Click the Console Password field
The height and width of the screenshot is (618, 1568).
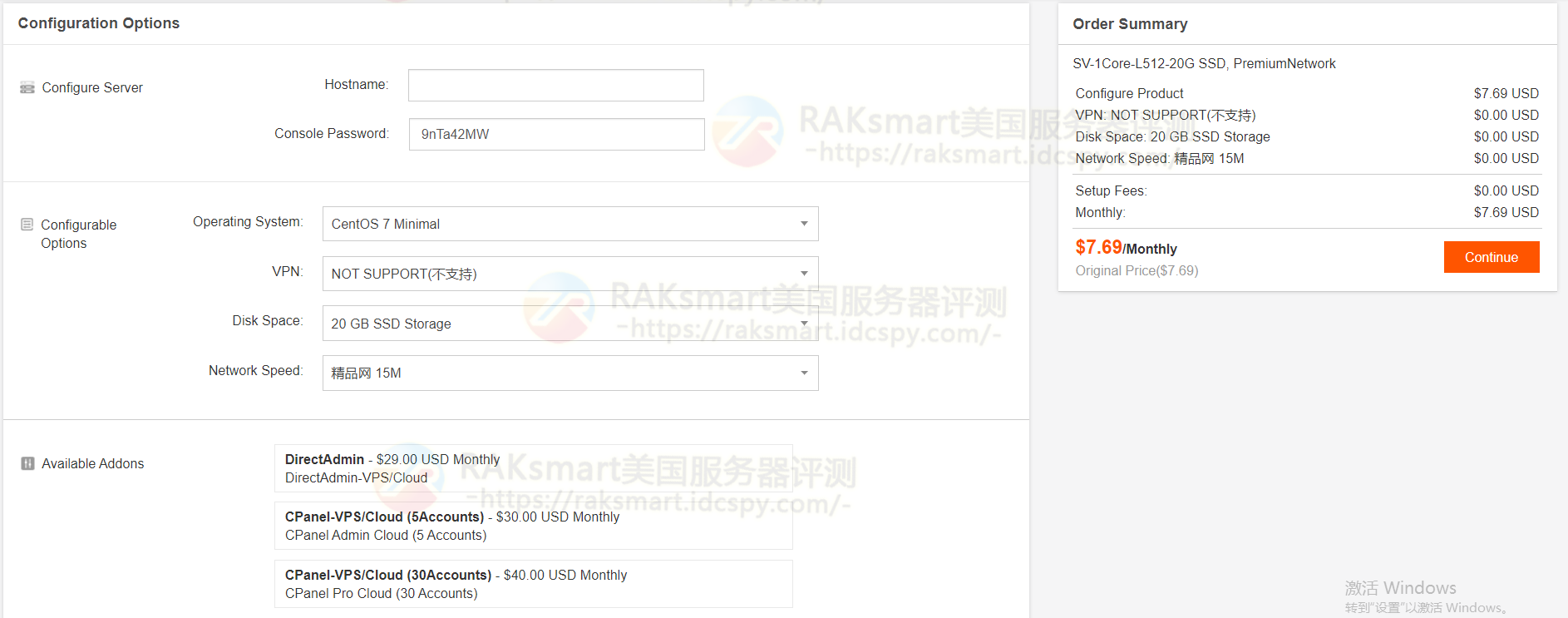tap(556, 134)
